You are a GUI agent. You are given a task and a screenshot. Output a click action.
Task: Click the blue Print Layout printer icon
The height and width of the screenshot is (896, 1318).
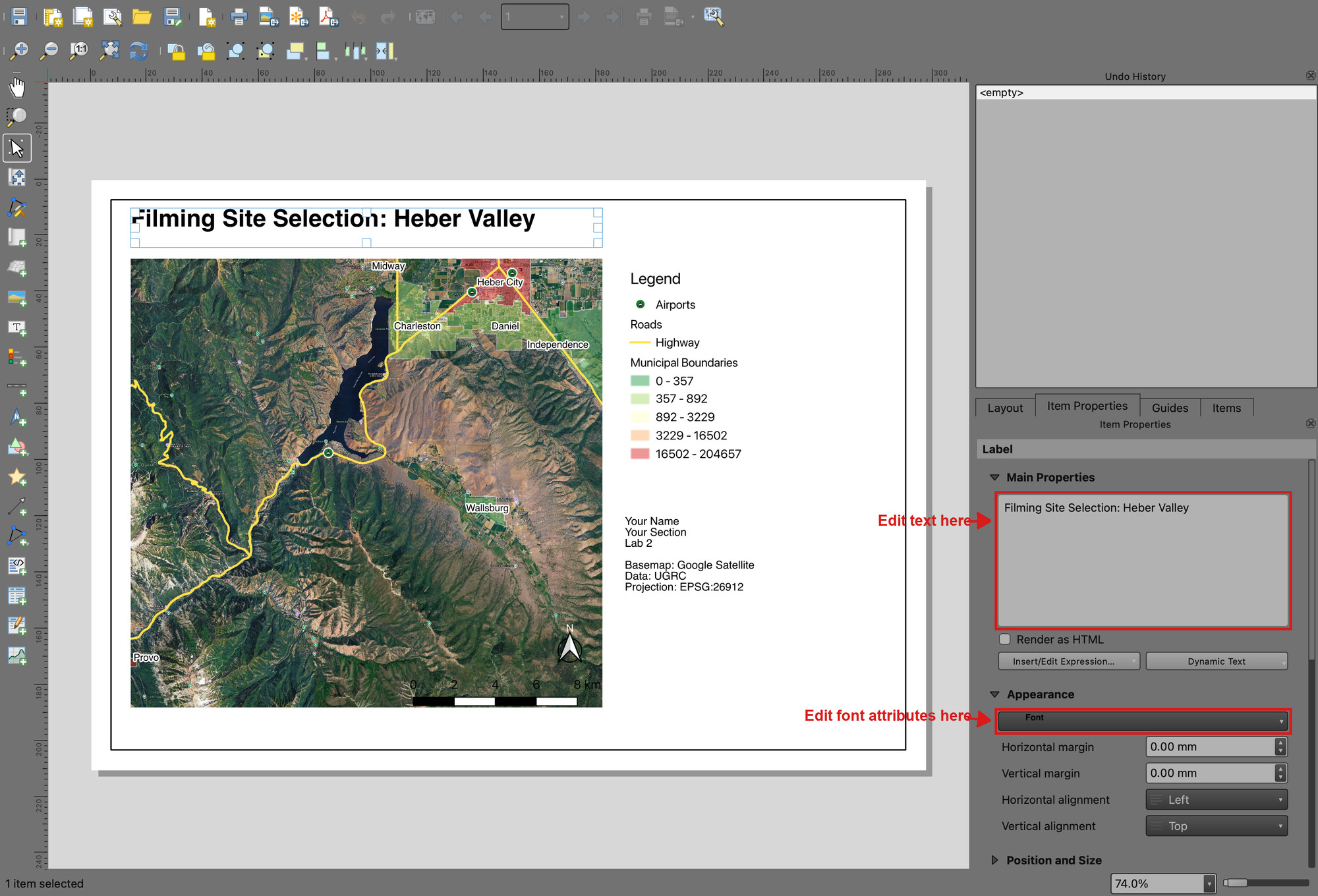(x=239, y=16)
